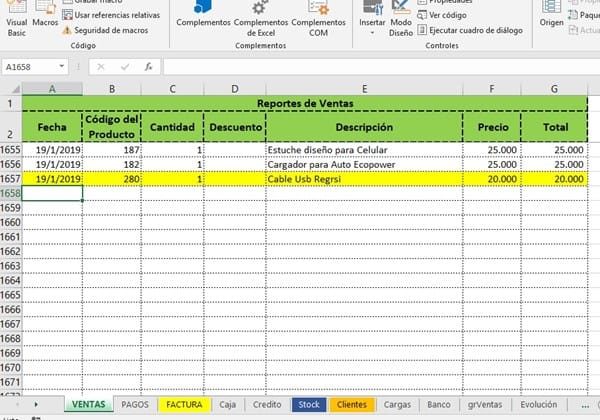Switch to the Credito sheet tab
The height and width of the screenshot is (420, 600).
267,404
